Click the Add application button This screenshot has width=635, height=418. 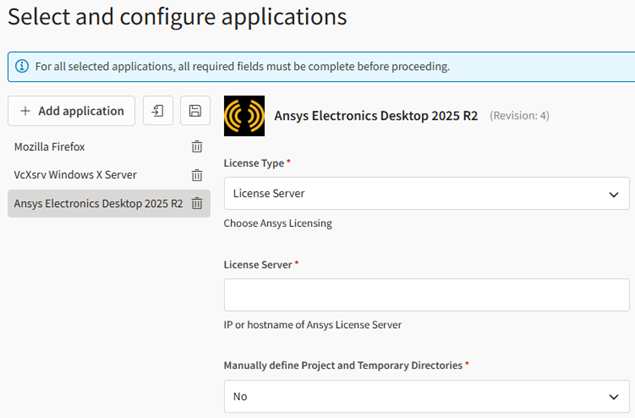coord(71,111)
